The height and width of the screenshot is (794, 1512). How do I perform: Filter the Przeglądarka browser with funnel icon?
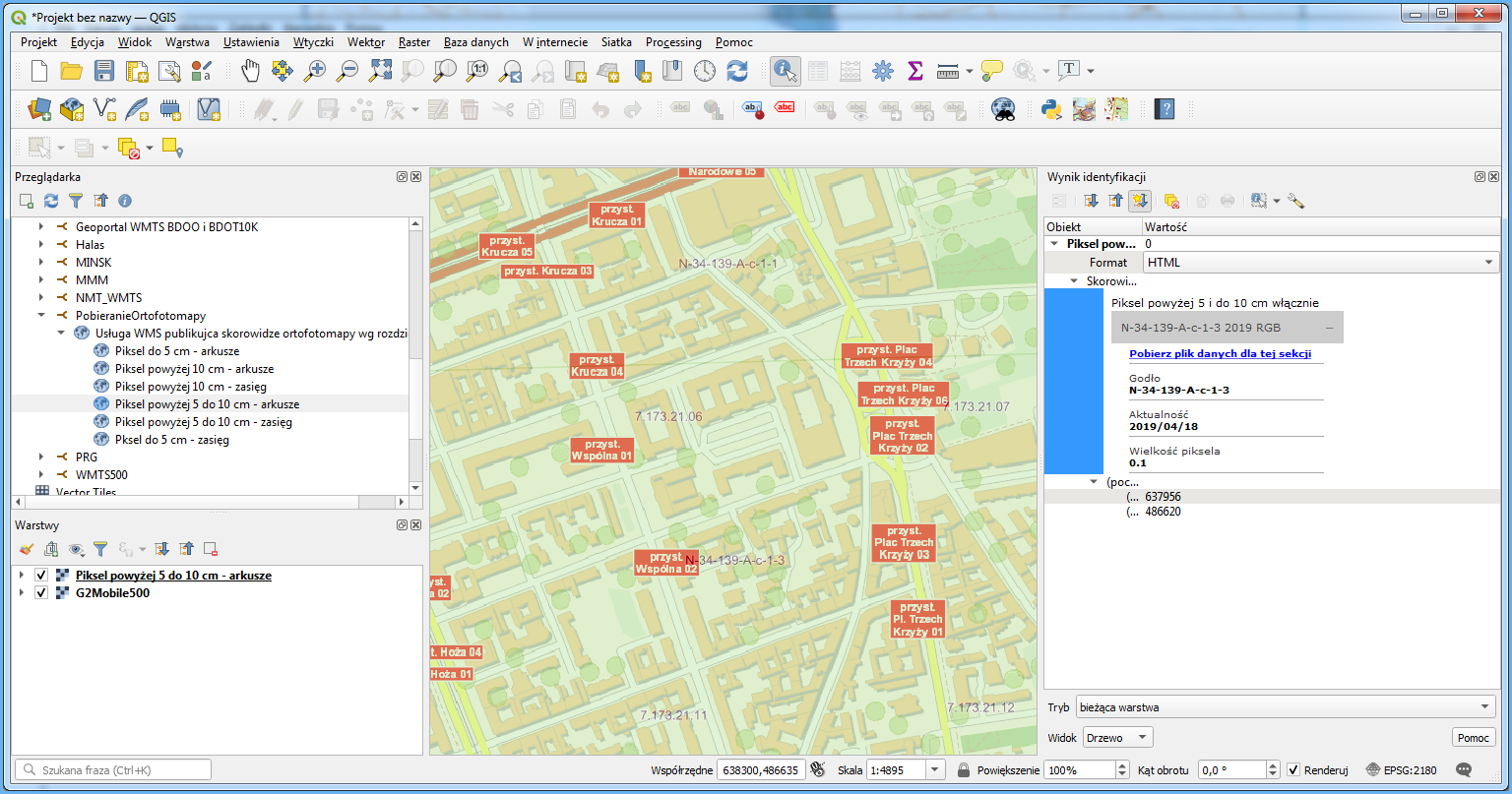(76, 201)
